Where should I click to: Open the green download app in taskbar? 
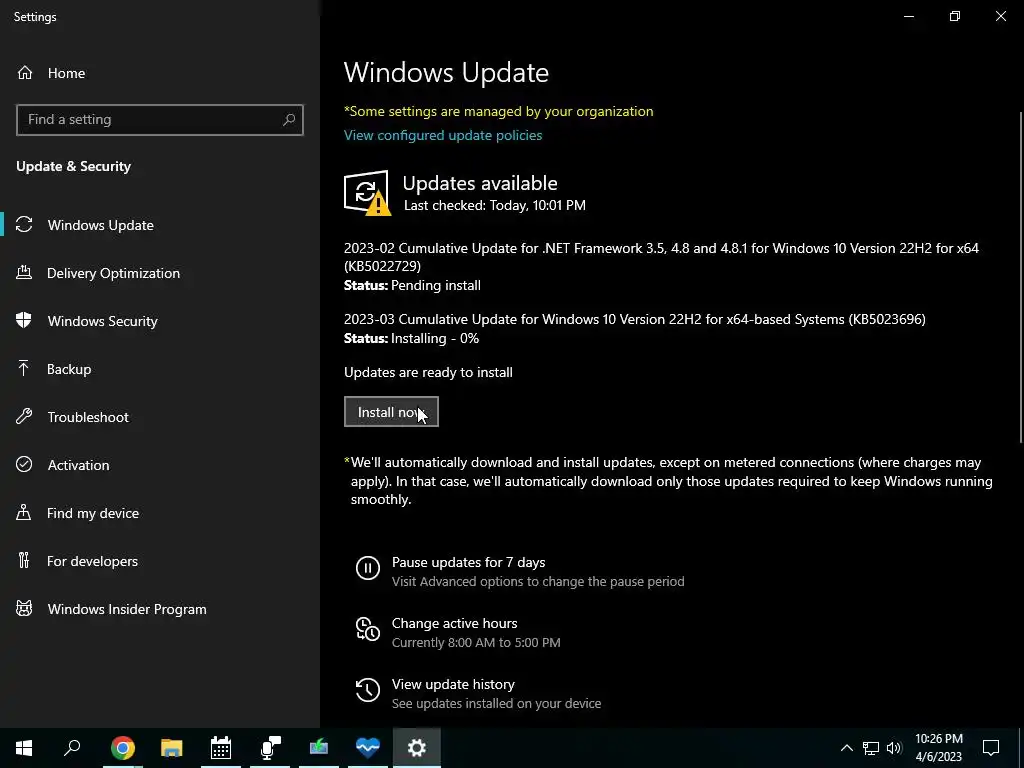tap(319, 748)
